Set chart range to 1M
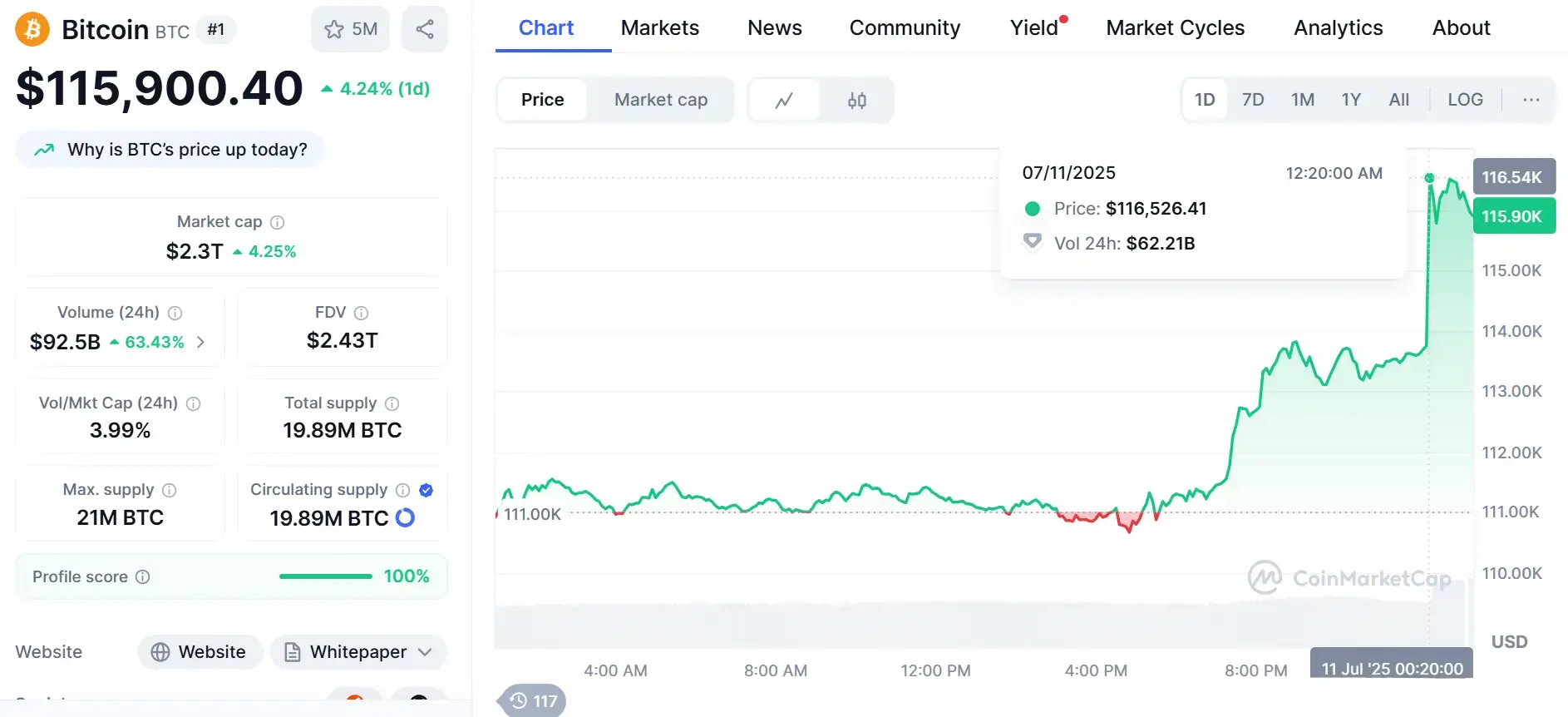Image resolution: width=1568 pixels, height=717 pixels. click(1303, 100)
